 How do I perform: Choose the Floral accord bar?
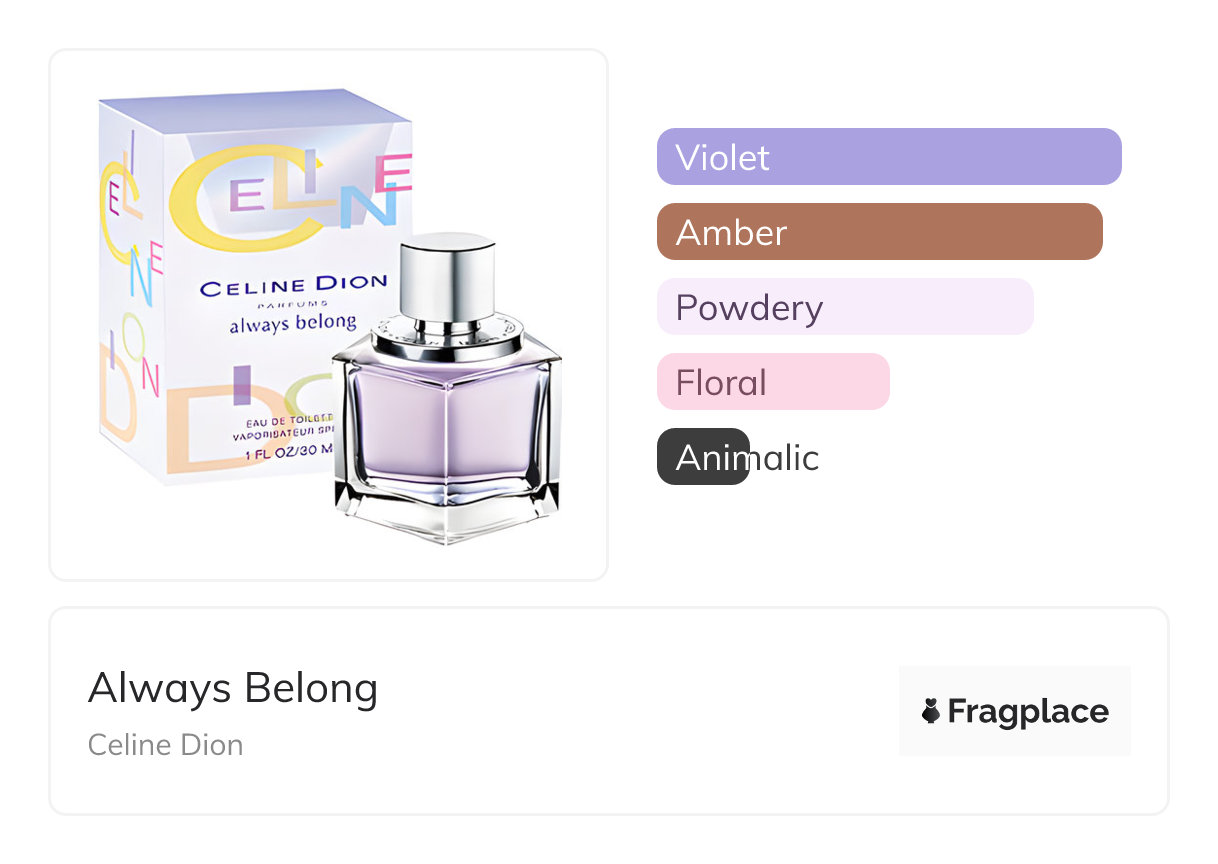(x=772, y=382)
